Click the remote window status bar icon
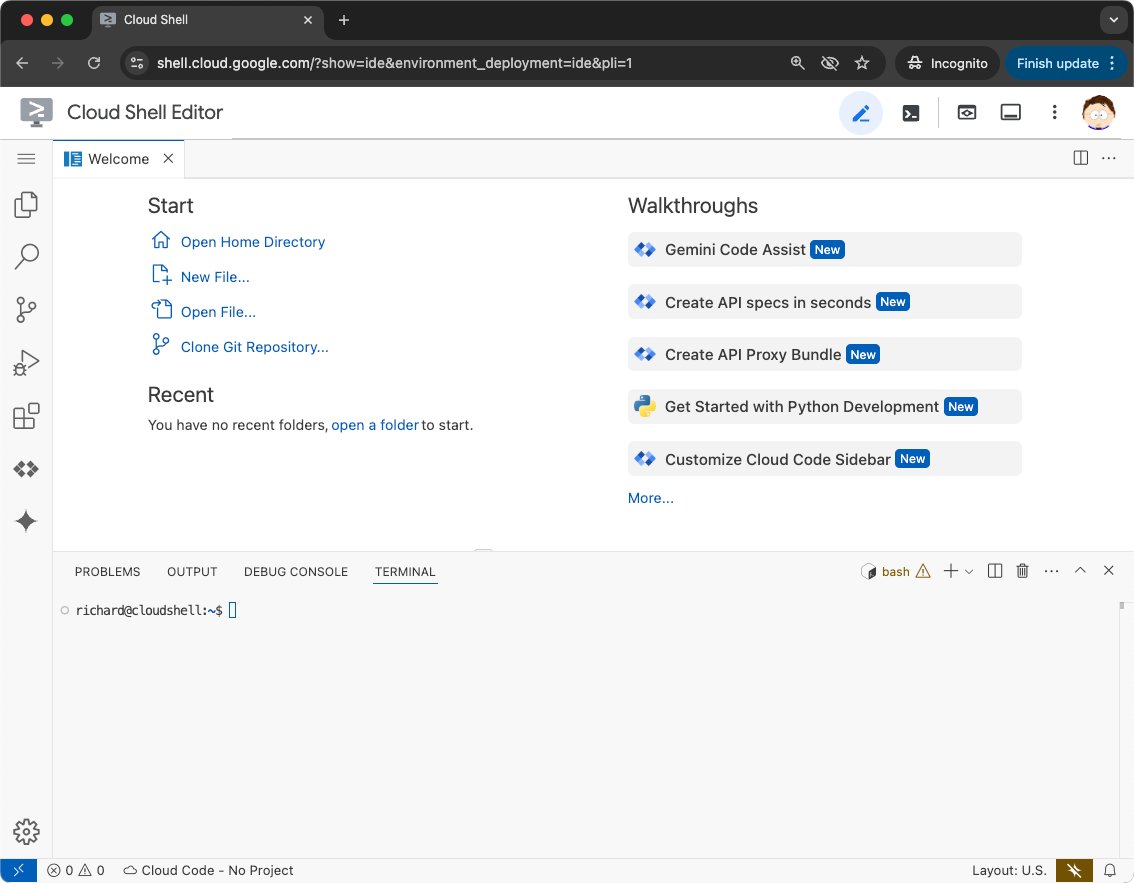This screenshot has height=883, width=1134. coord(19,871)
